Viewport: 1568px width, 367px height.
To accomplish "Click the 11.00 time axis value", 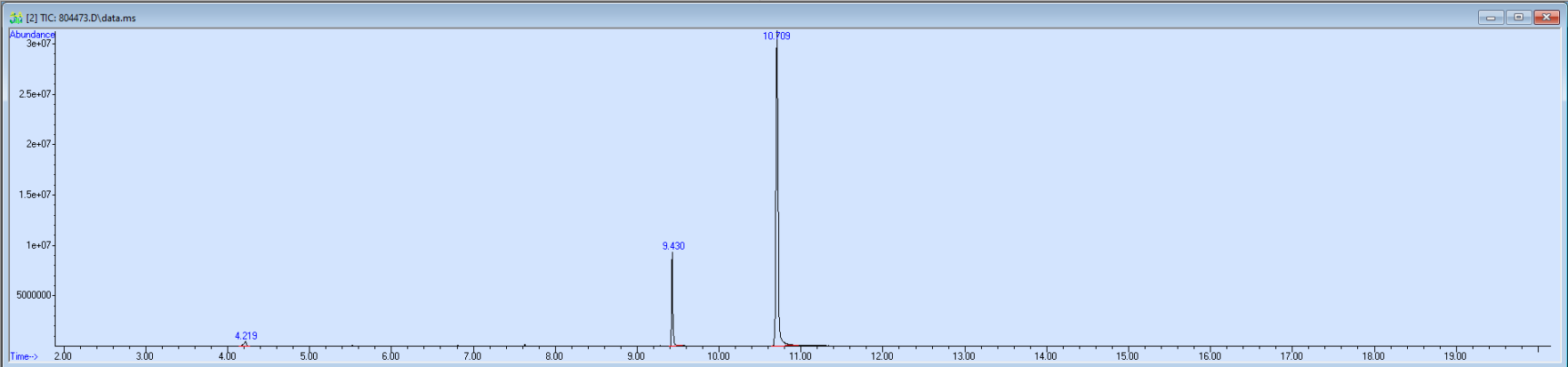I will click(x=800, y=356).
